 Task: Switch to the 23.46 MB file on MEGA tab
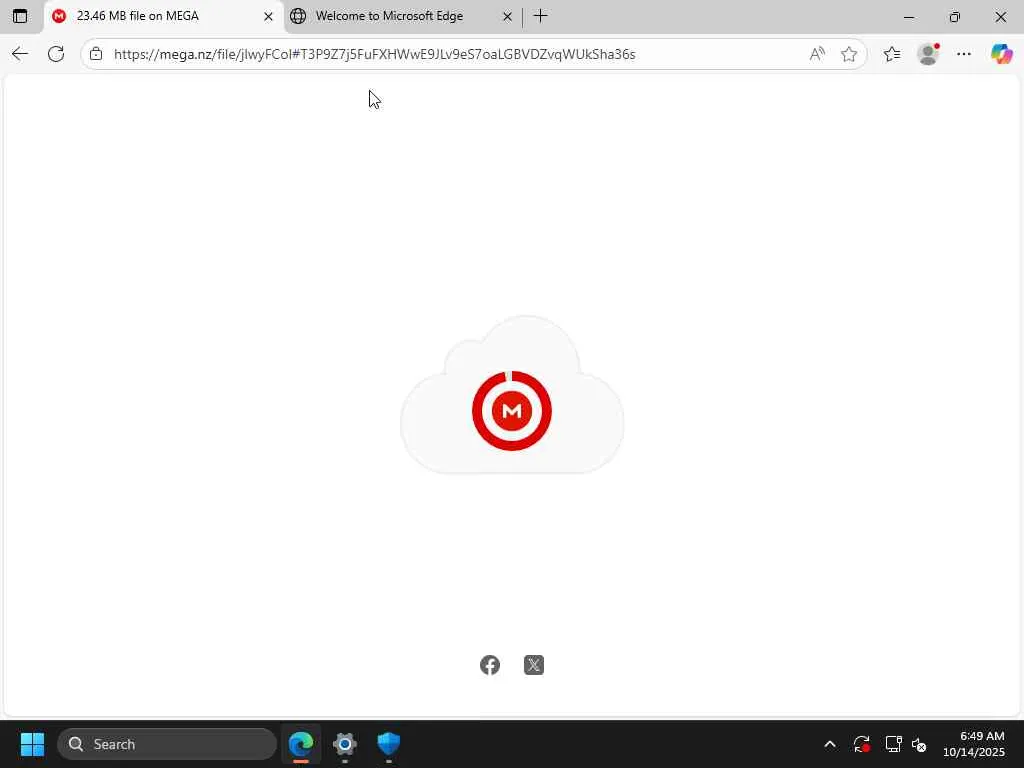click(163, 17)
